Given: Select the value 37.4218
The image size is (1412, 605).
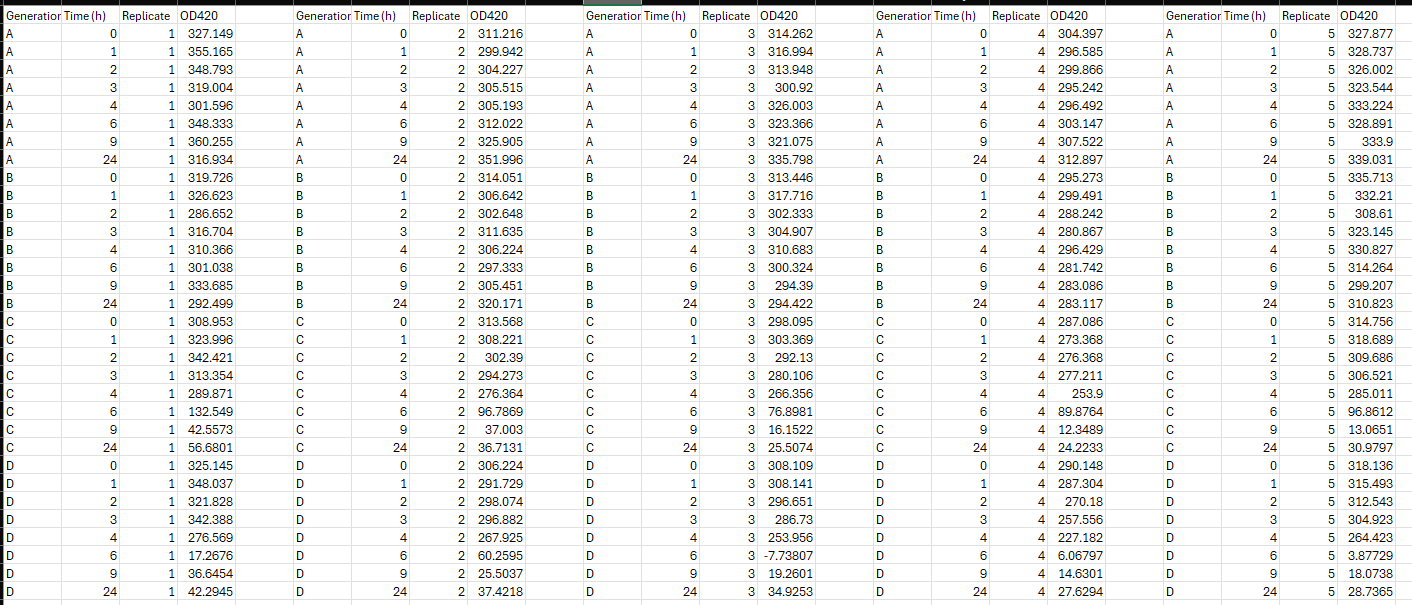Looking at the screenshot, I should tap(497, 592).
